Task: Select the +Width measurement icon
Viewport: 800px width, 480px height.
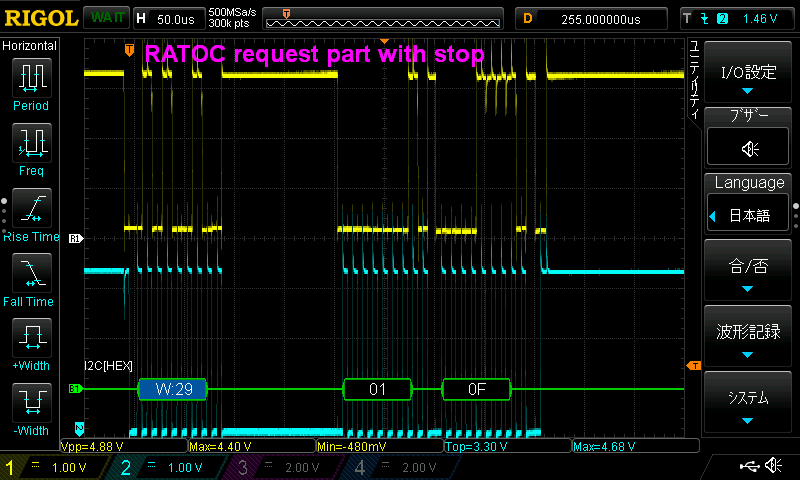Action: click(32, 338)
